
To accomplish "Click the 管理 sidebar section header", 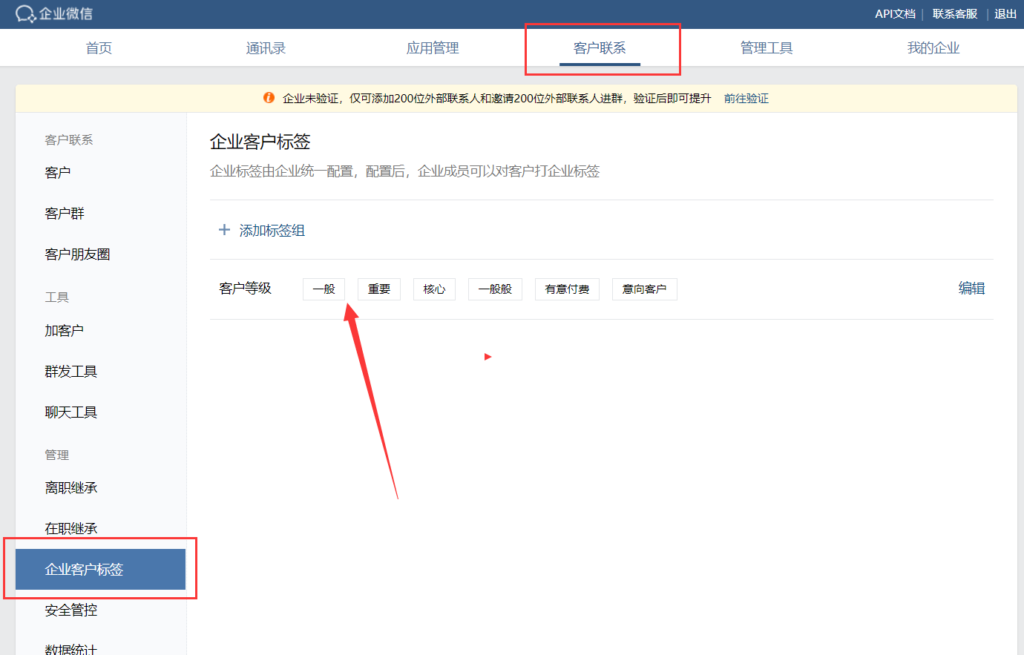I will pos(56,455).
